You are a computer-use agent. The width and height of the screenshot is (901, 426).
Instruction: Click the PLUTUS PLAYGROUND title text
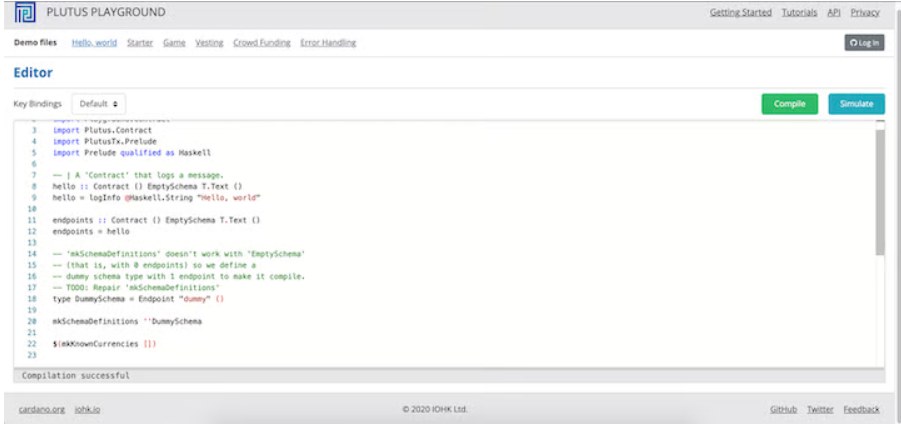pos(106,12)
